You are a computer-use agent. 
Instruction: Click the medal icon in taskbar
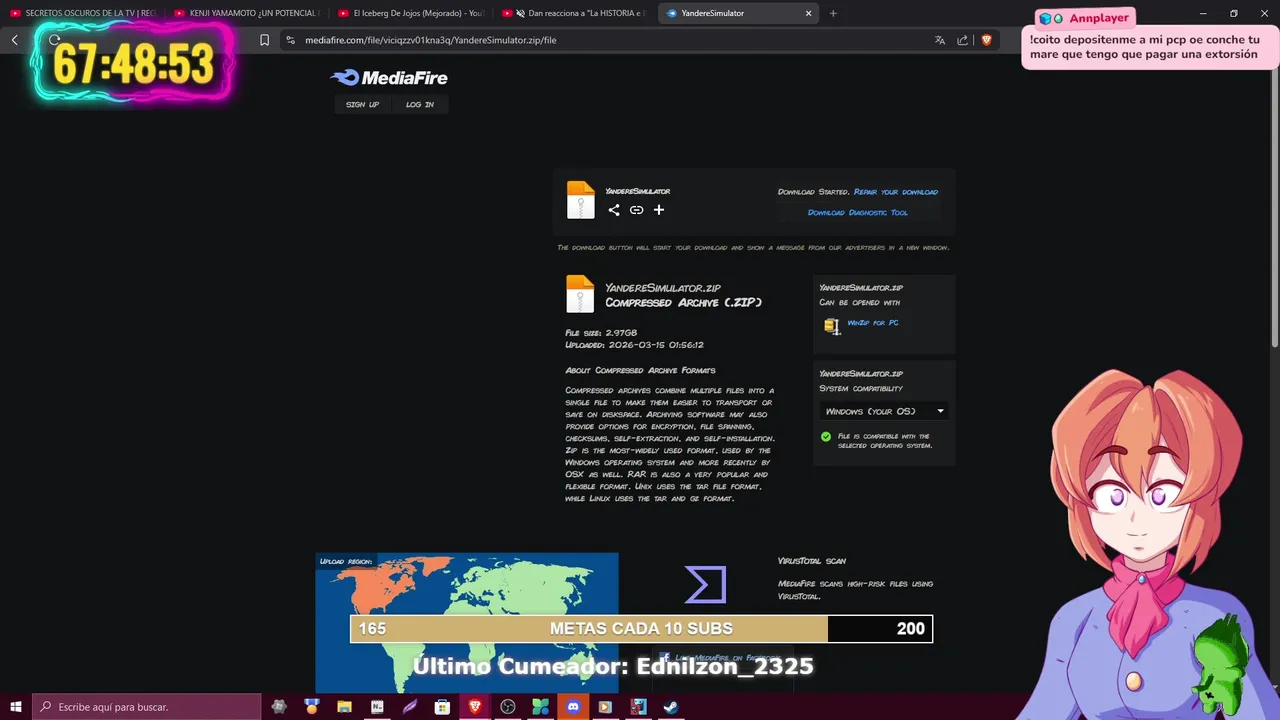point(312,707)
